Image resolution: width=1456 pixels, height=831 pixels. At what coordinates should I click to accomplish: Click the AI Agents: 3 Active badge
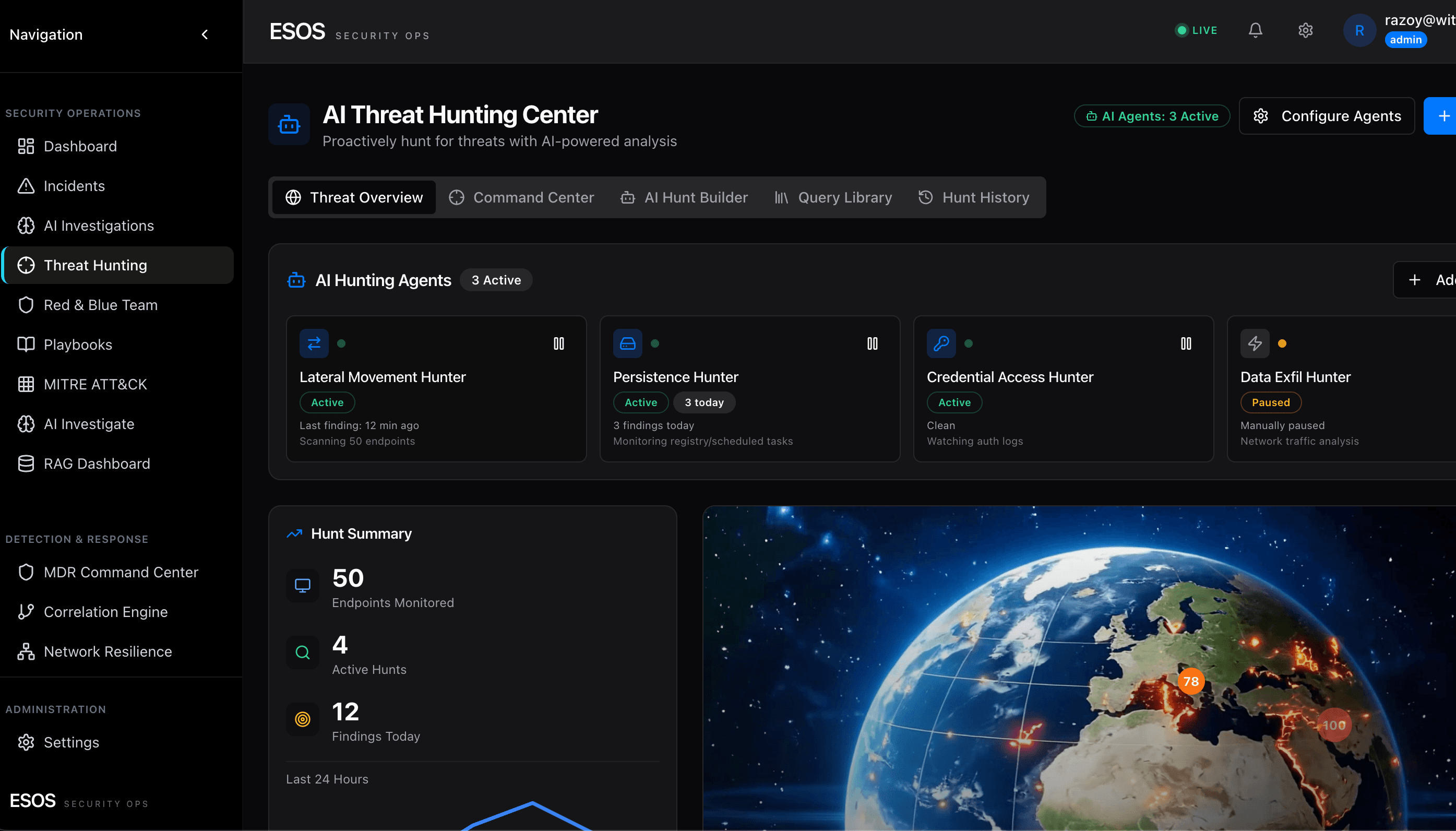(1152, 116)
